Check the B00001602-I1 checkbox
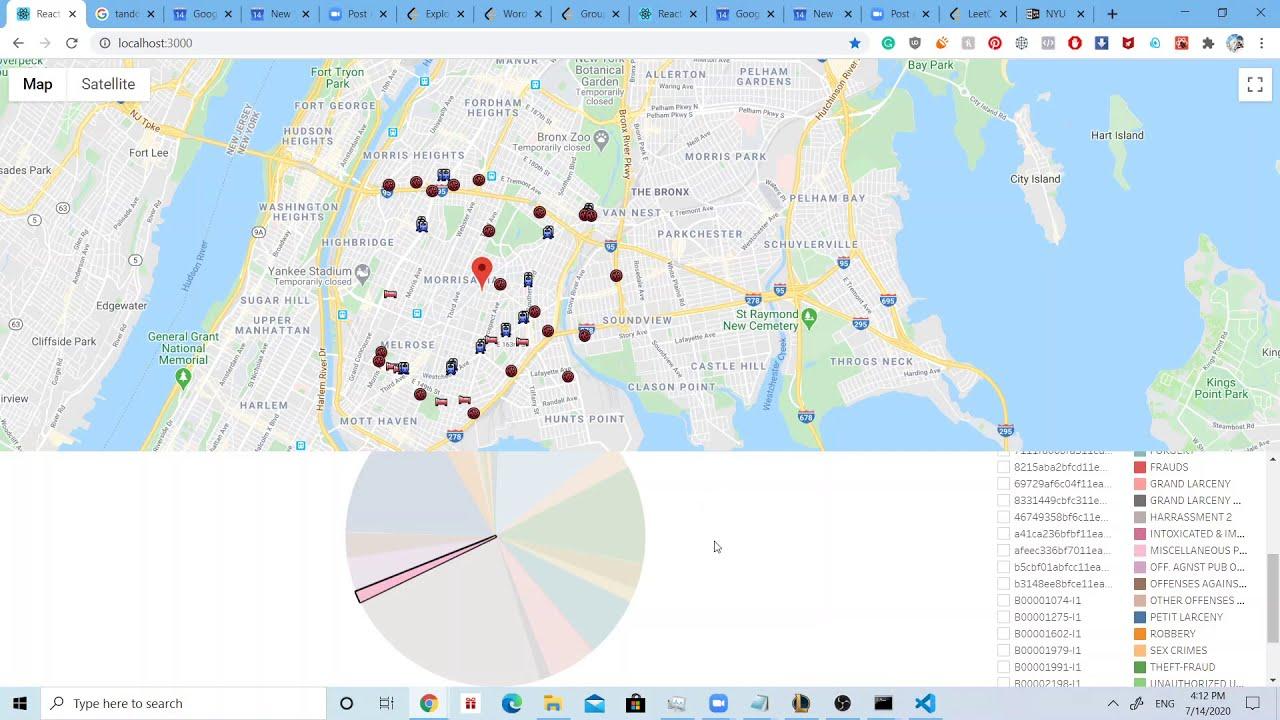Viewport: 1280px width, 720px height. coord(1004,633)
